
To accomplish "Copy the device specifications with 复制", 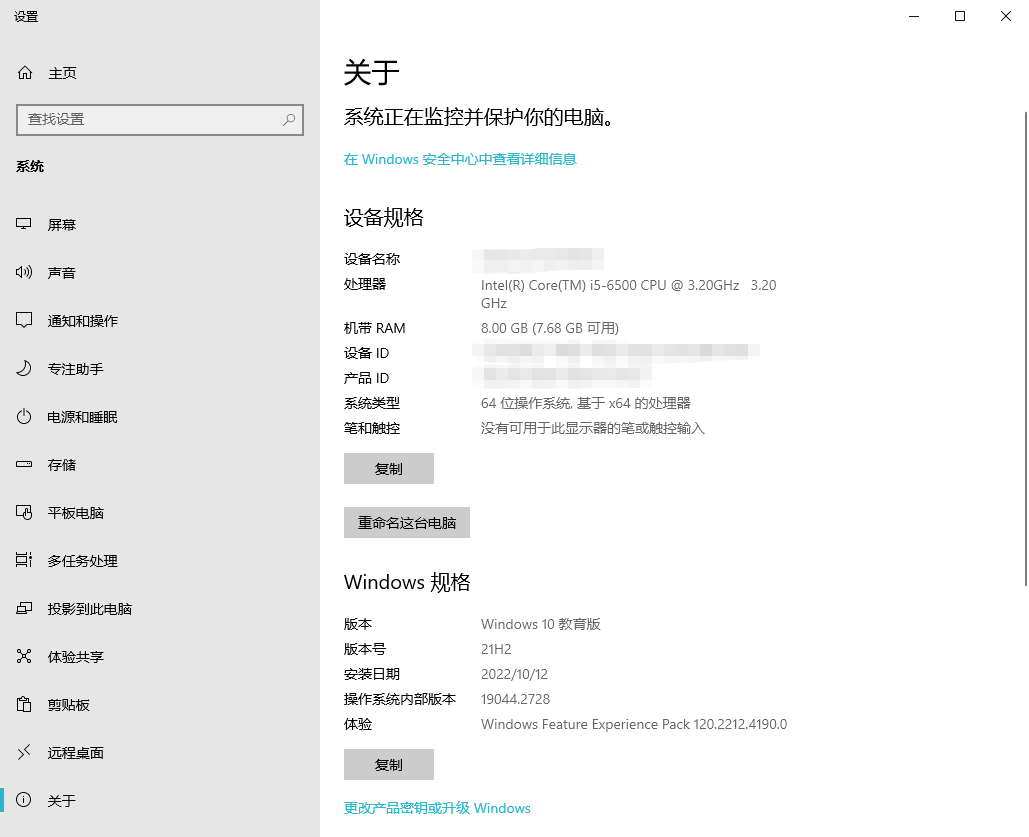I will pos(388,469).
